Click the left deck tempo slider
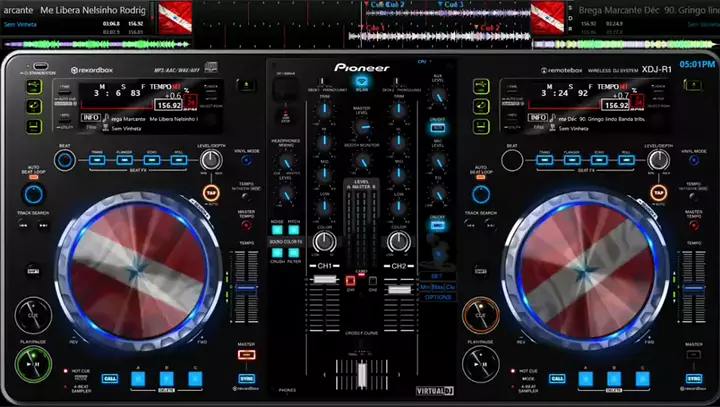The image size is (720, 407). (x=247, y=288)
